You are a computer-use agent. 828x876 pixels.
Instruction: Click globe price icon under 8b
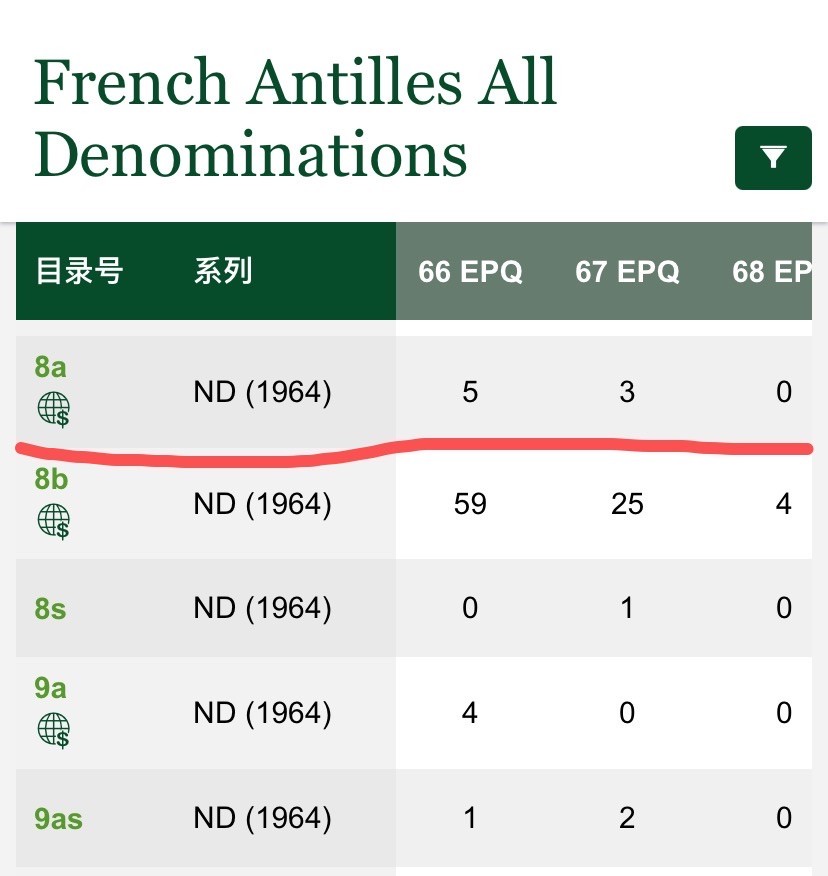[x=54, y=521]
